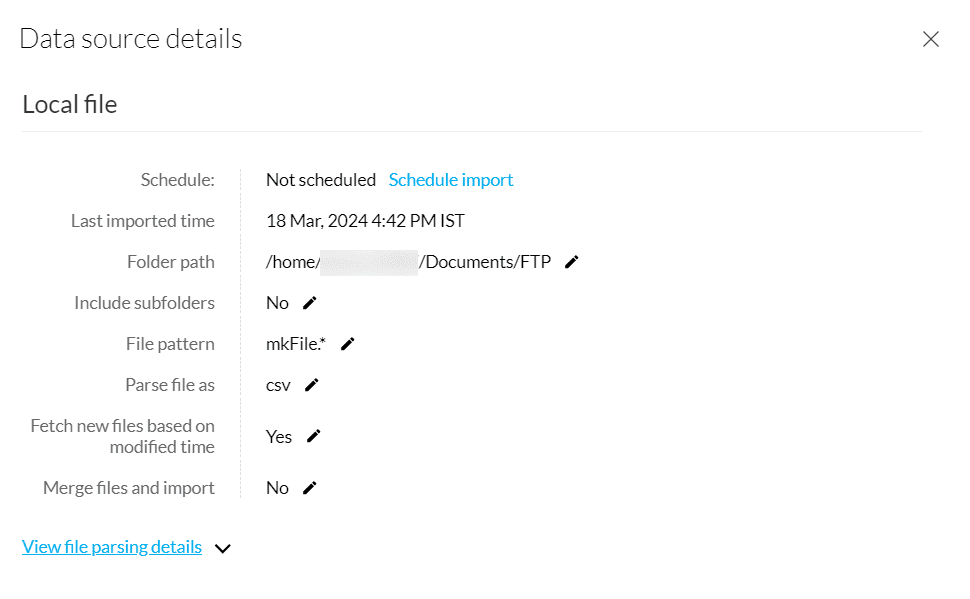
Task: Close the Data source details dialog
Action: 931,39
